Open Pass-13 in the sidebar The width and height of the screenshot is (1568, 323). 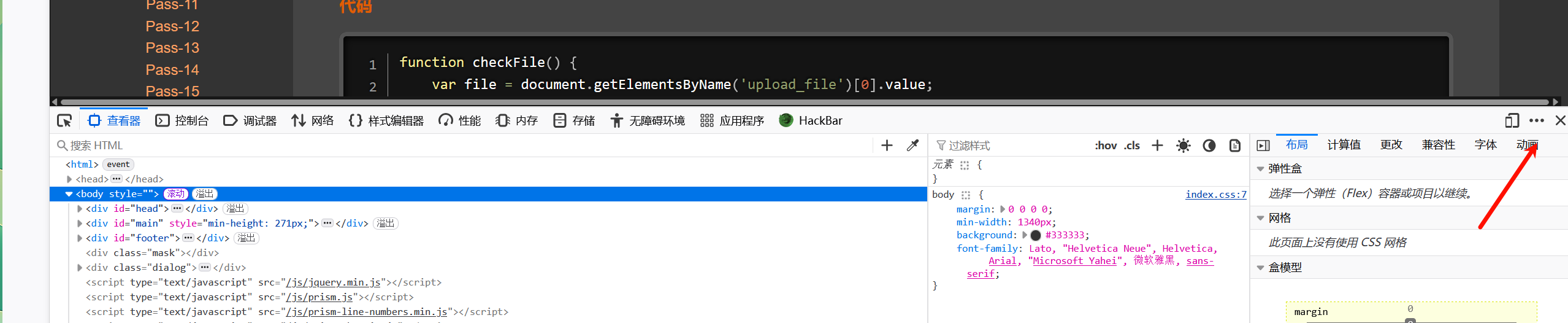(172, 48)
